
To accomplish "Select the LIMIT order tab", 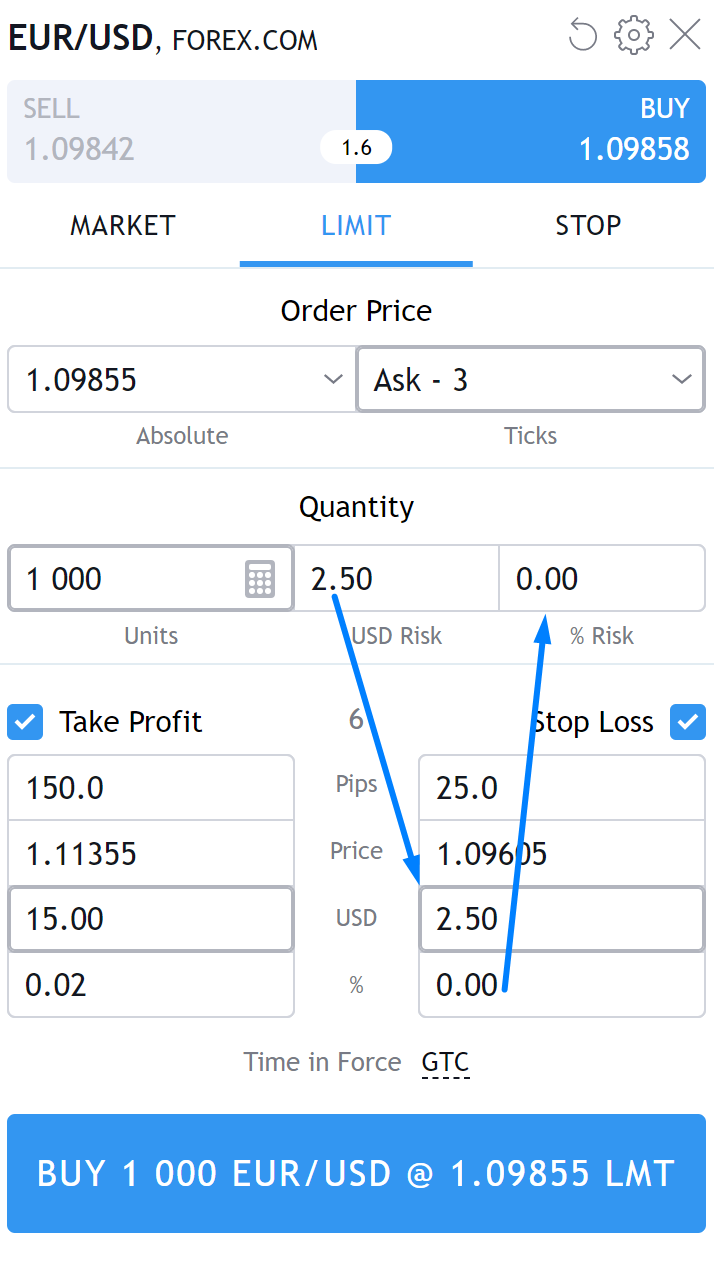I will (356, 226).
